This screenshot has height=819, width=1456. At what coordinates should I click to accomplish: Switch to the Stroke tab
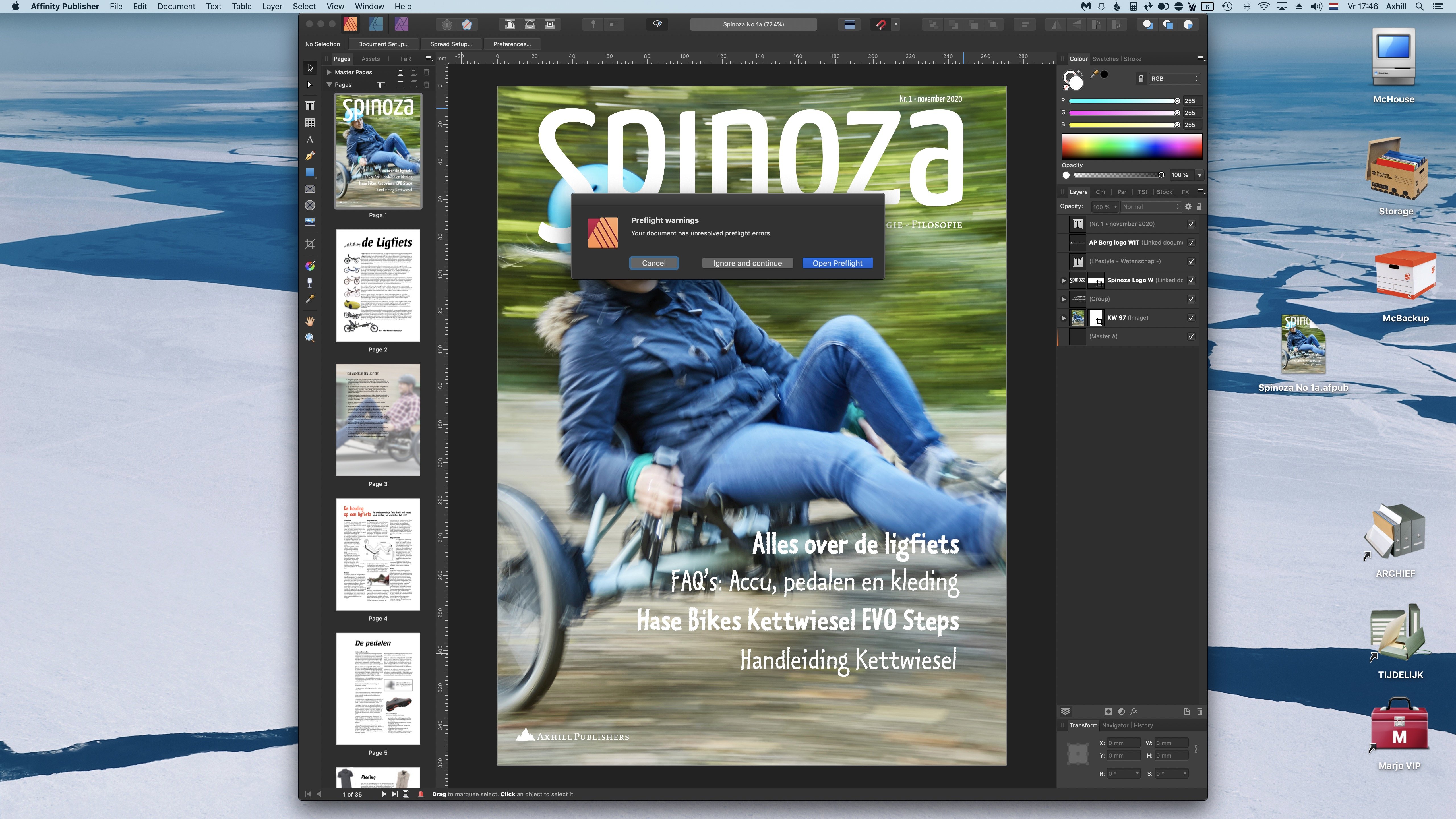click(x=1132, y=59)
